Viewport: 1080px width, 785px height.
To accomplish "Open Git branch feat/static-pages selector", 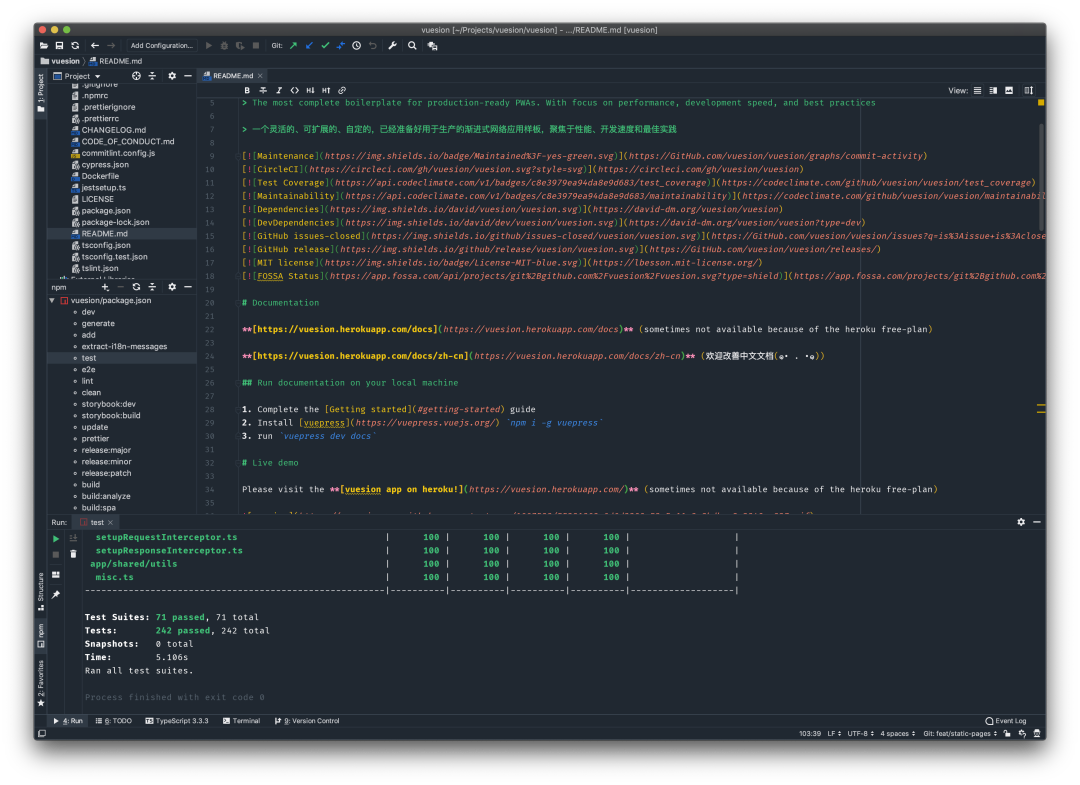I will 960,733.
